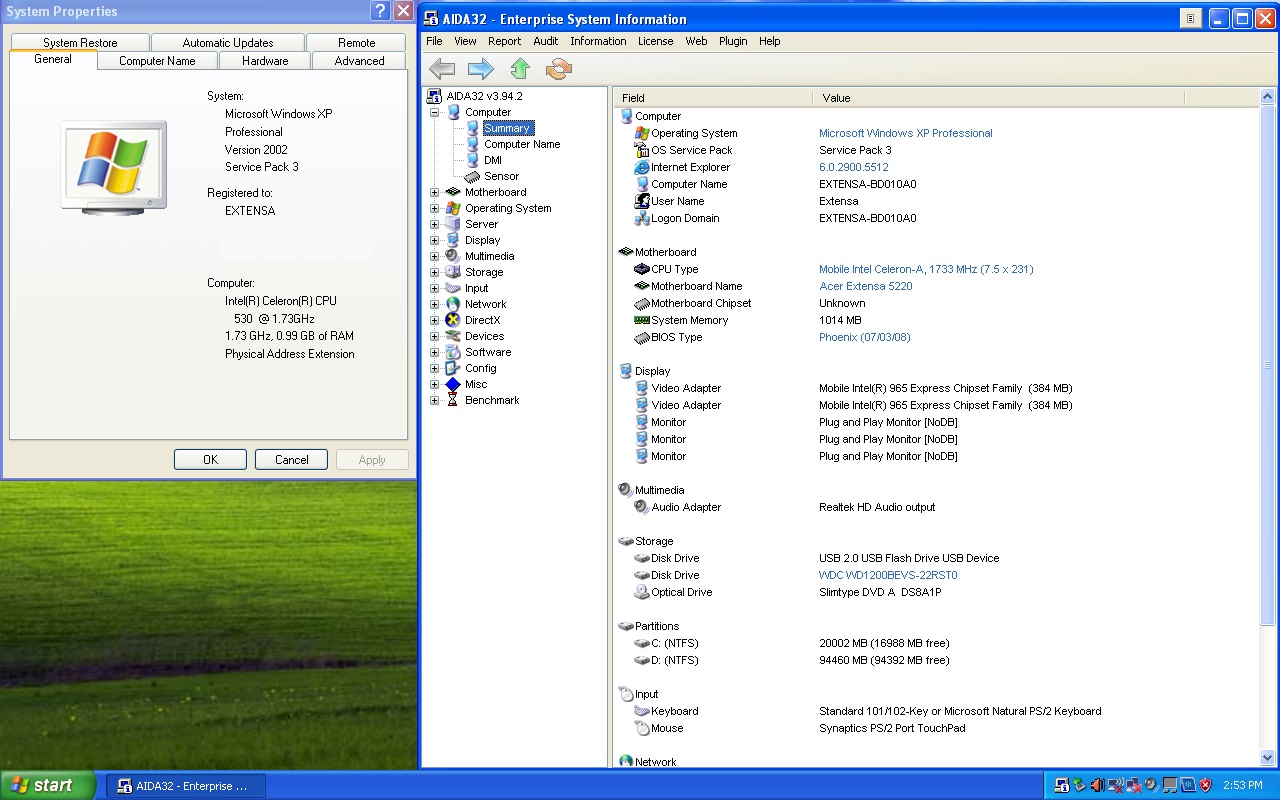Screen dimensions: 1280x800
Task: Expand the Config tree node
Action: 435,368
